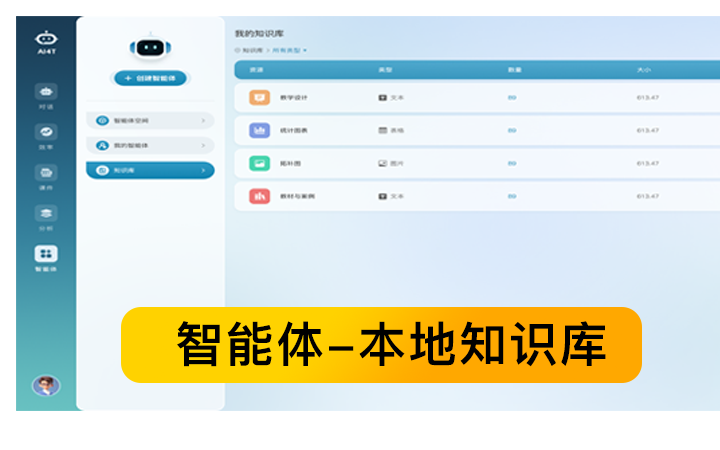
Task: Select the 知识库 menu item
Action: click(x=150, y=171)
